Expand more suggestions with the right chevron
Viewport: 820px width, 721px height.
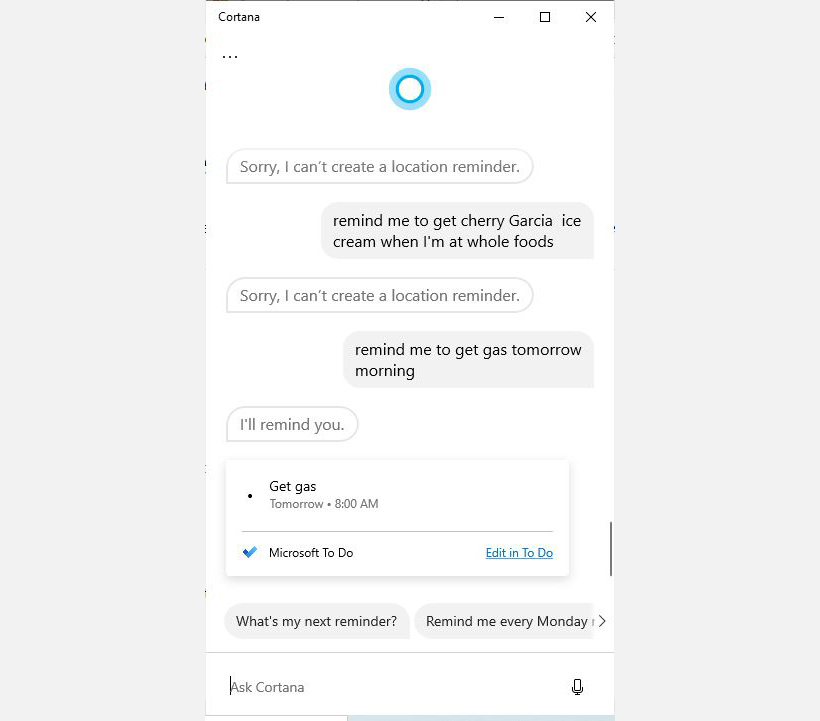coord(602,621)
